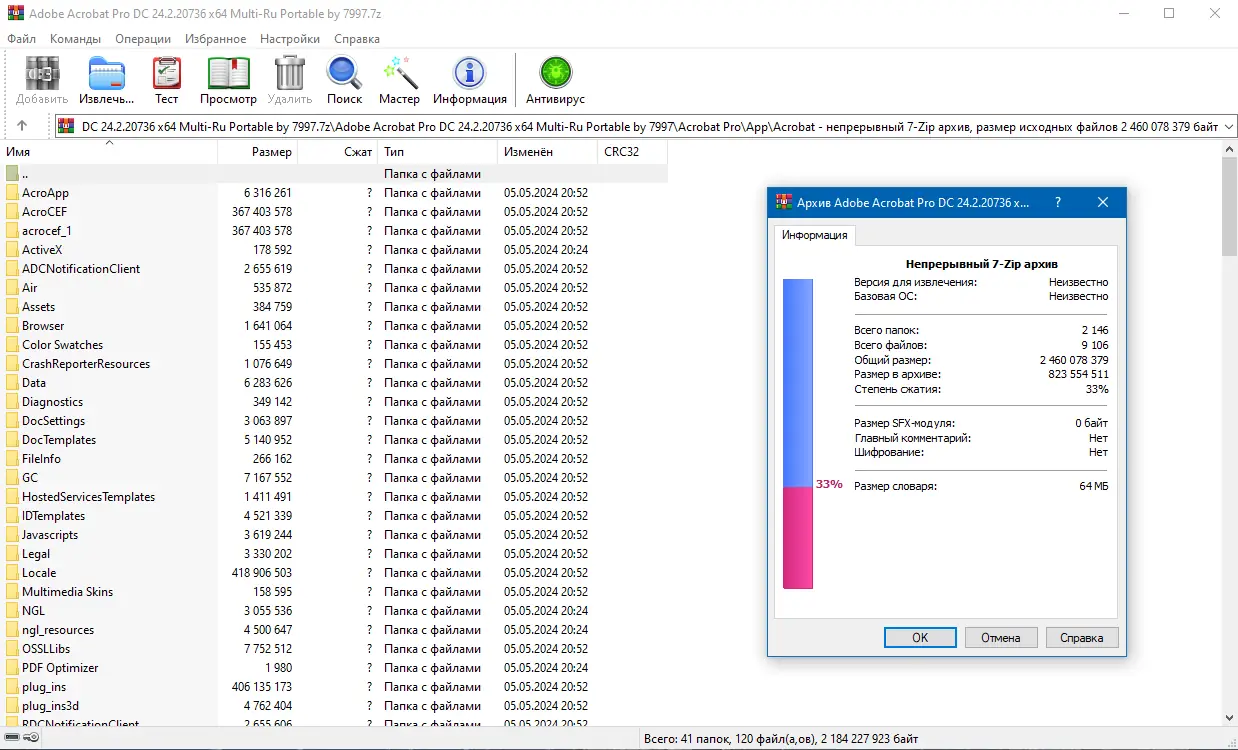
Task: Select the HostedServicesTemplates folder row
Action: tap(334, 497)
